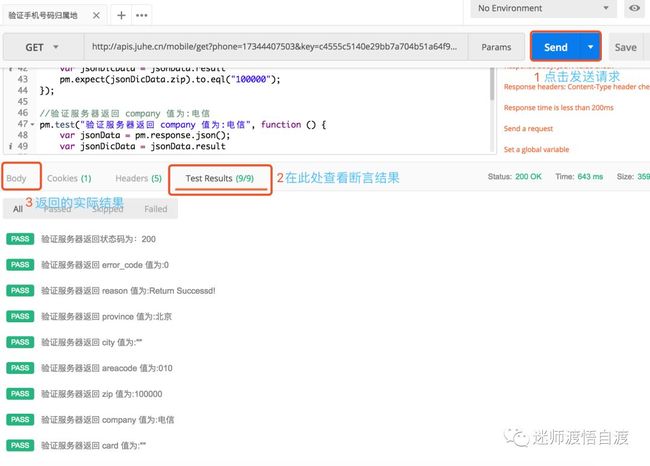
Task: Click the script editor vertical scrollbar
Action: click(x=492, y=84)
